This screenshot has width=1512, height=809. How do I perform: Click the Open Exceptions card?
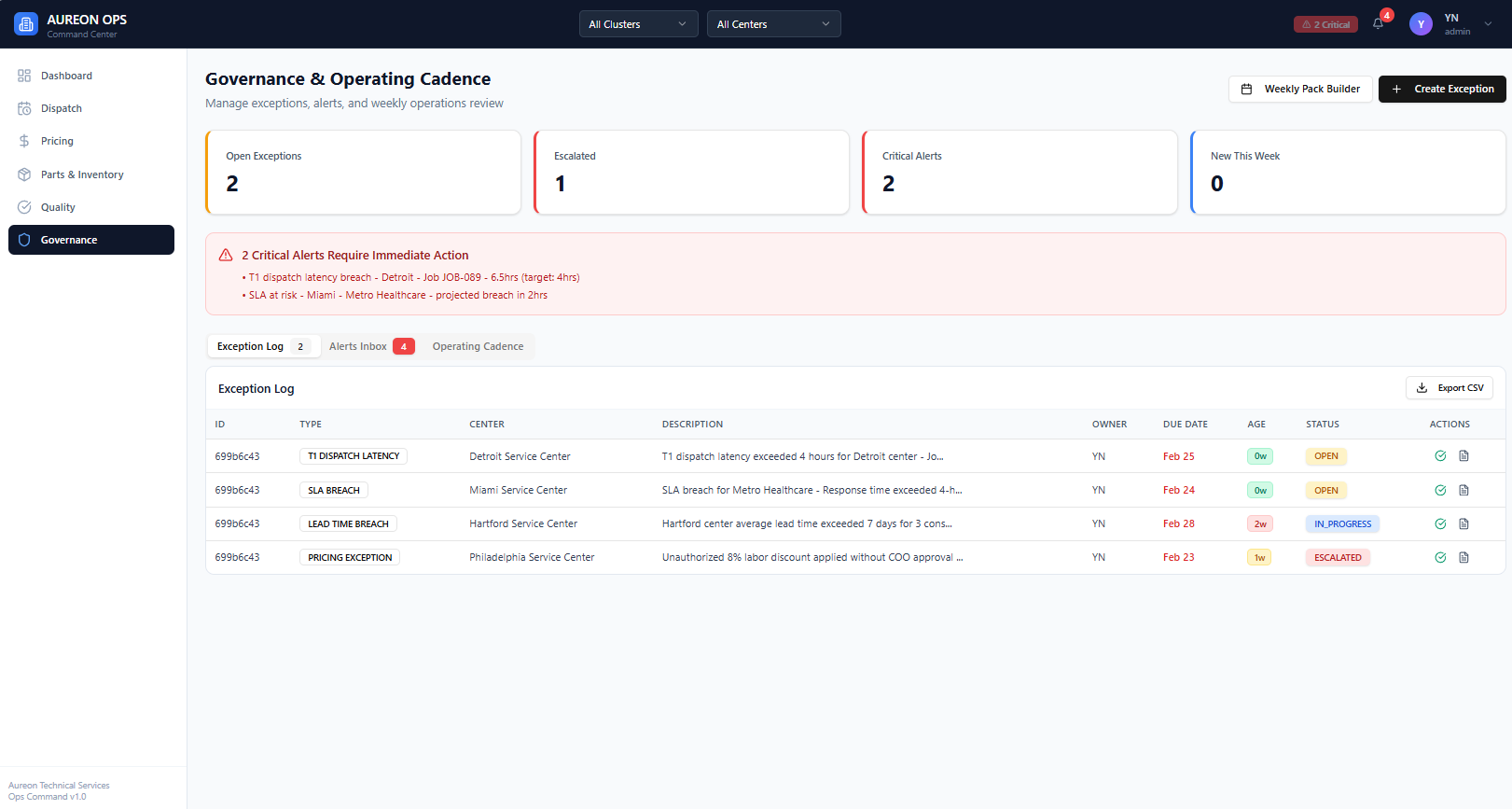[363, 173]
